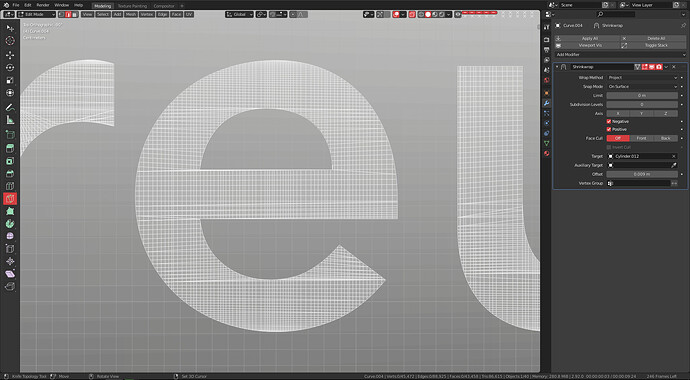Click the Apply All button
Viewport: 690px width, 380px height.
pyautogui.click(x=587, y=38)
